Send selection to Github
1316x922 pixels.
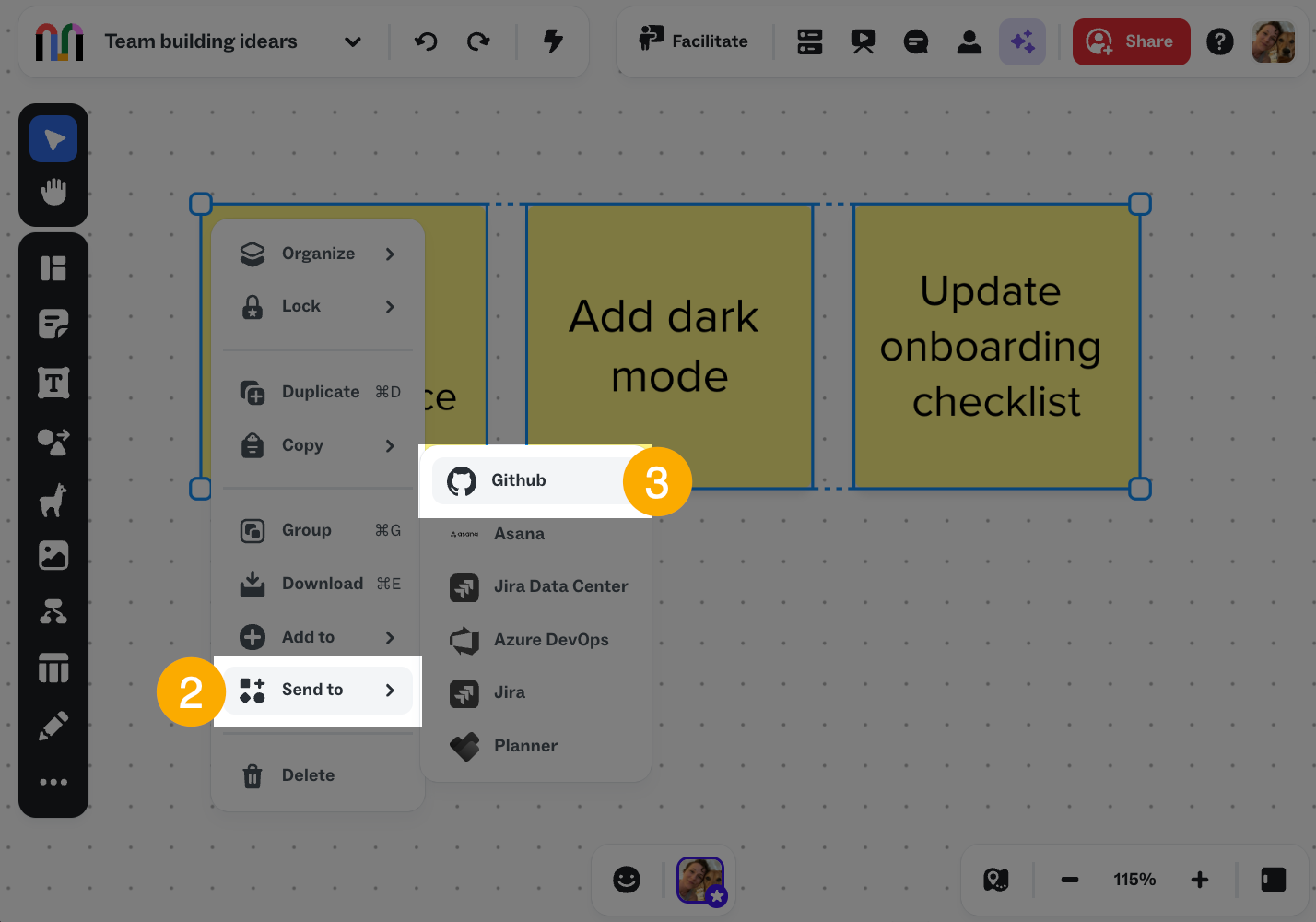point(535,480)
